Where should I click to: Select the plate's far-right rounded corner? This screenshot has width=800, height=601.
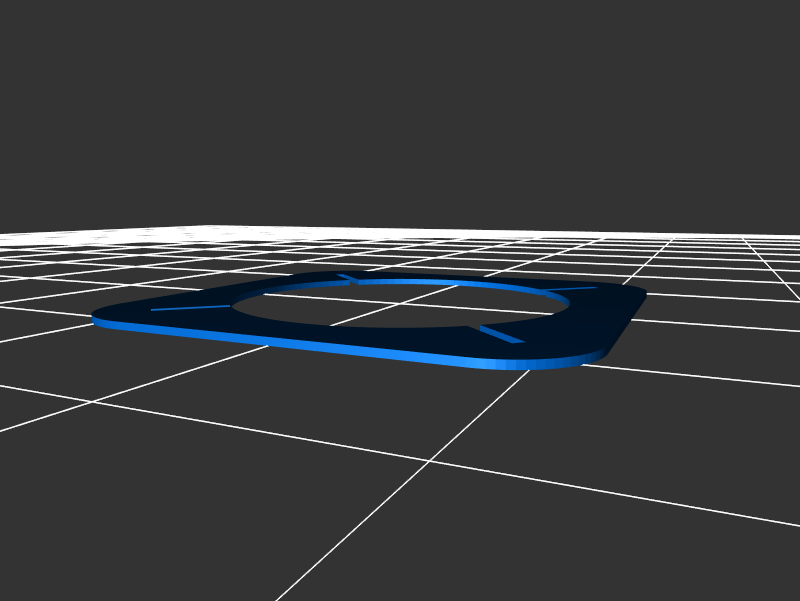(638, 292)
